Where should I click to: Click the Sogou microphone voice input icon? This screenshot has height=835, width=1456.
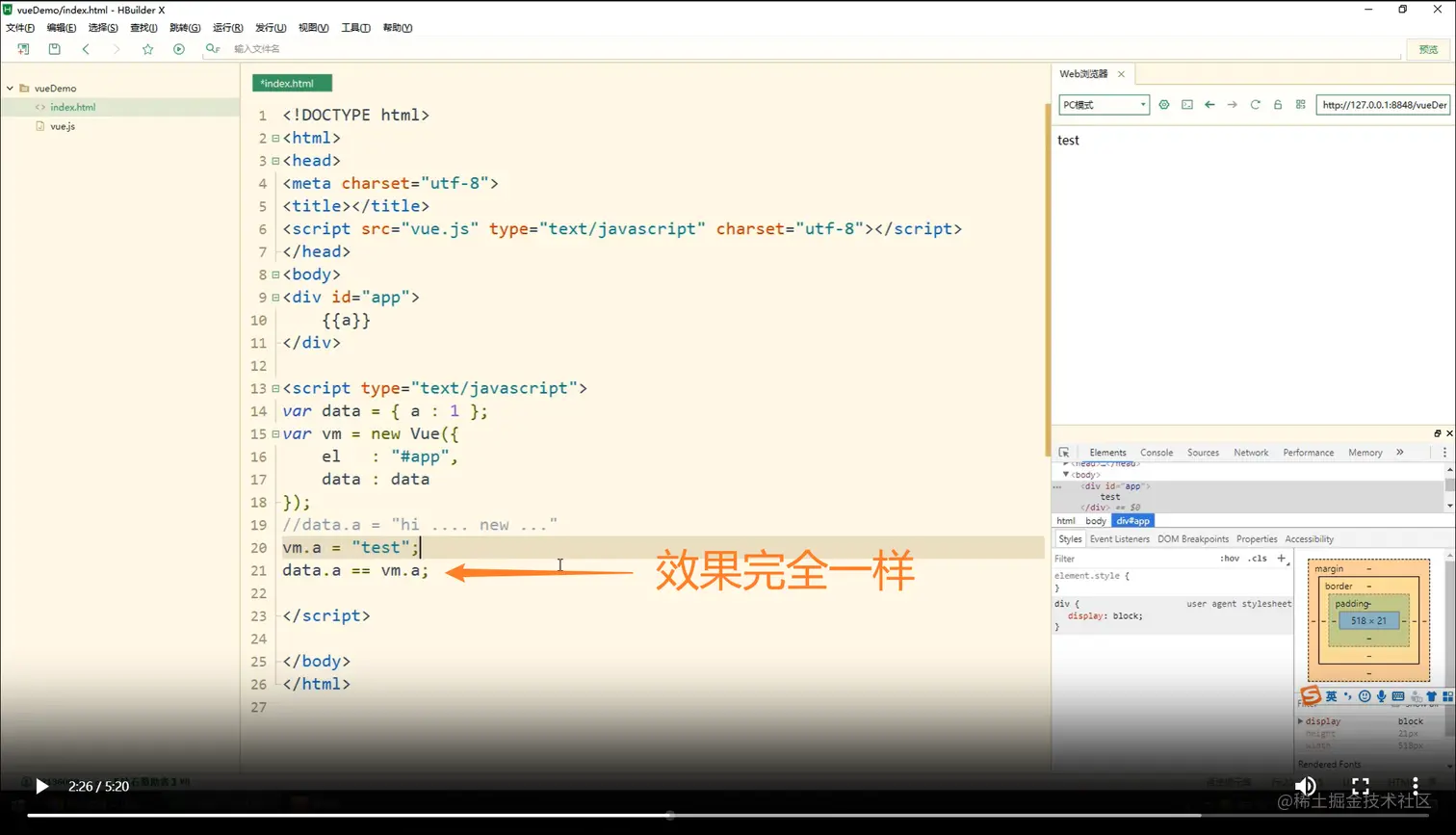coord(1381,696)
